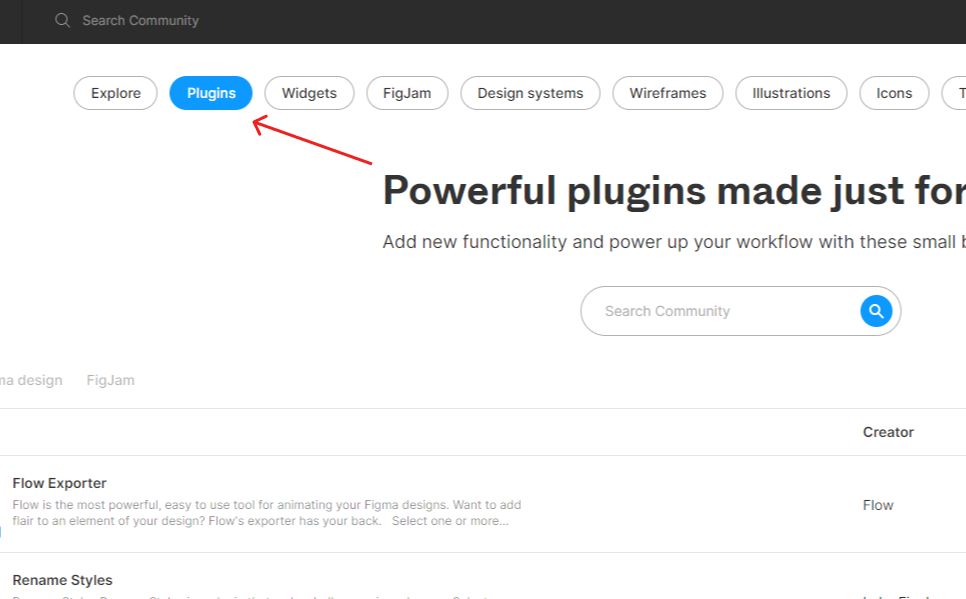This screenshot has width=966, height=599.
Task: Select the Illustrations category
Action: point(791,93)
